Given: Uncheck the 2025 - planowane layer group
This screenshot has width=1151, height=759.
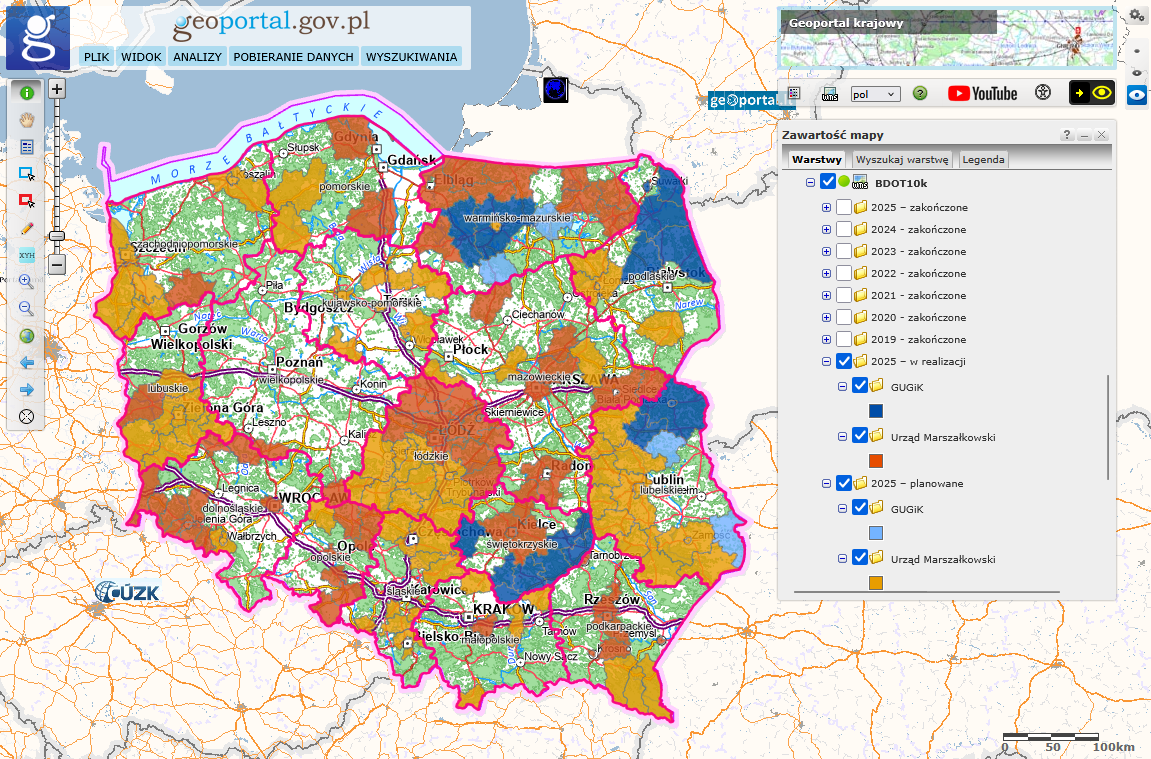Looking at the screenshot, I should coord(844,483).
